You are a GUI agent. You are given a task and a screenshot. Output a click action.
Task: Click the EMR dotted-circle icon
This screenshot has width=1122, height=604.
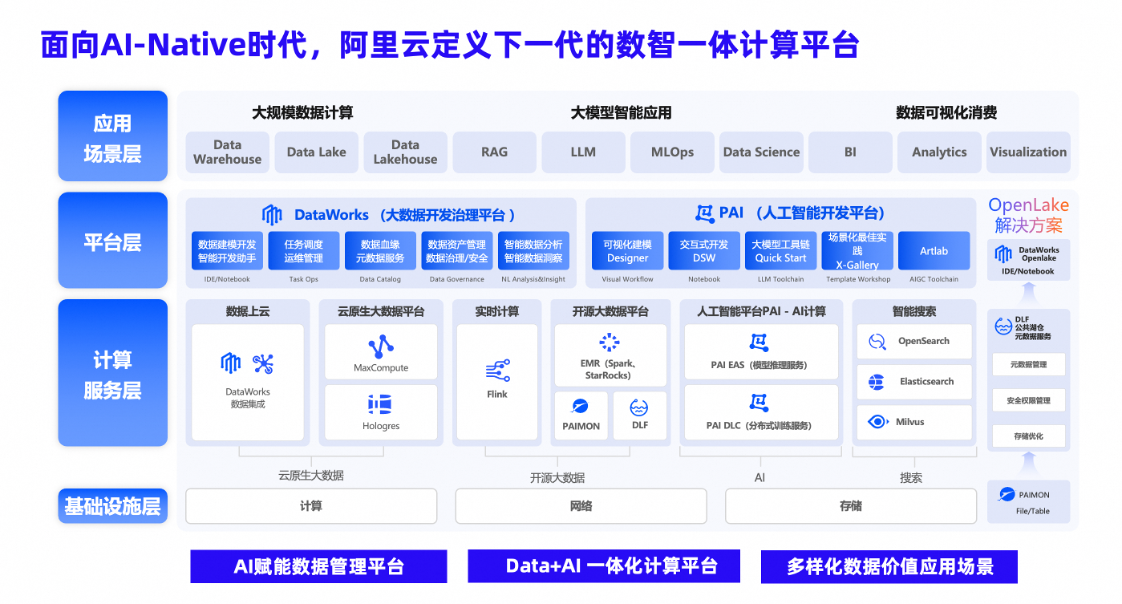coord(609,342)
